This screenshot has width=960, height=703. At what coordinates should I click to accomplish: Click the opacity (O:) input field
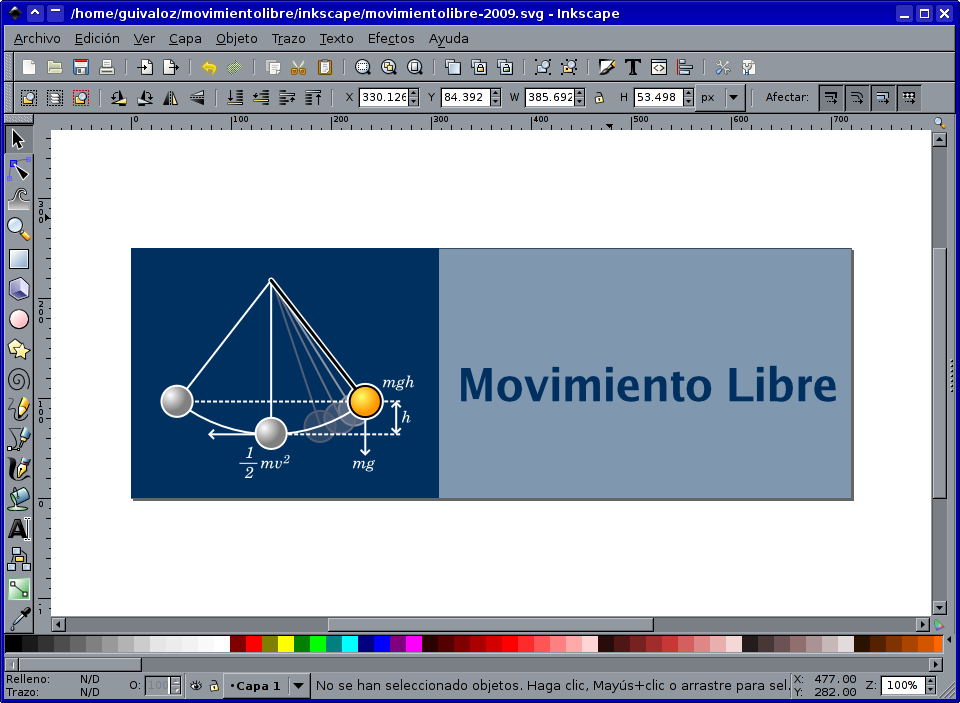pyautogui.click(x=155, y=685)
